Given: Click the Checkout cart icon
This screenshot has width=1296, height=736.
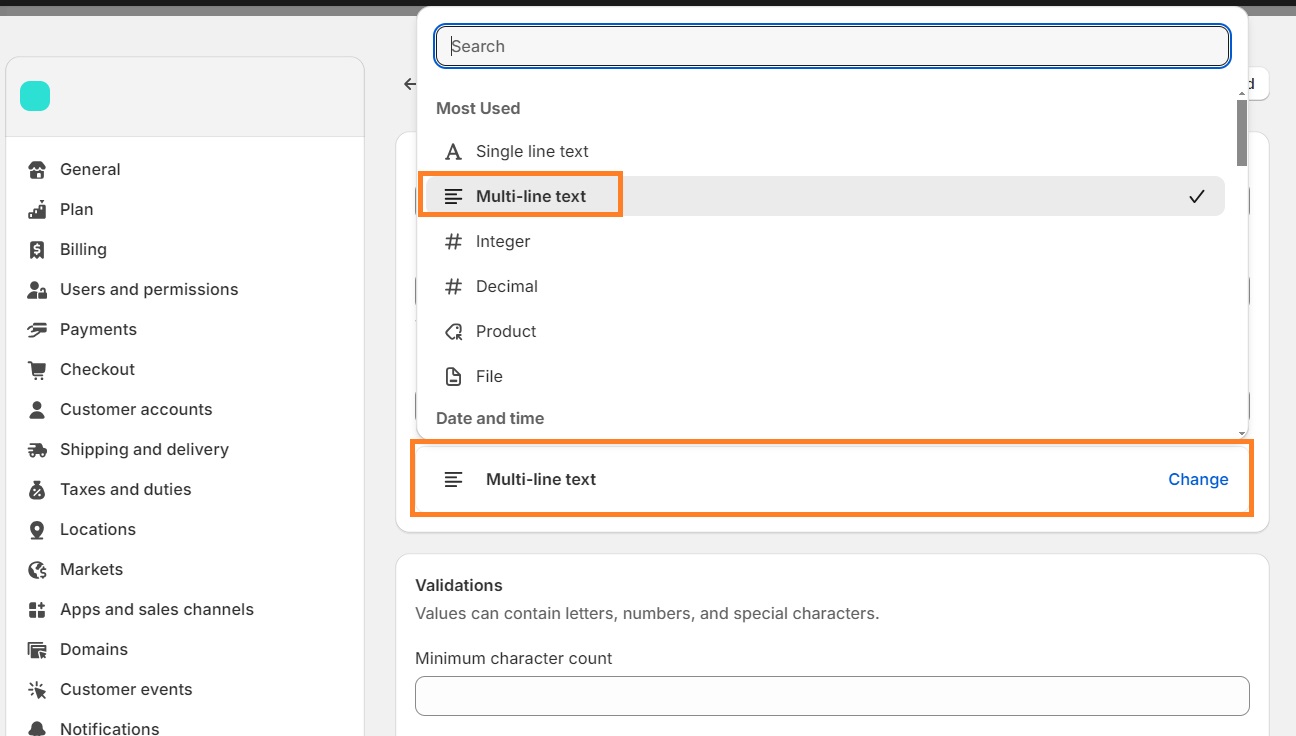Looking at the screenshot, I should click(37, 369).
